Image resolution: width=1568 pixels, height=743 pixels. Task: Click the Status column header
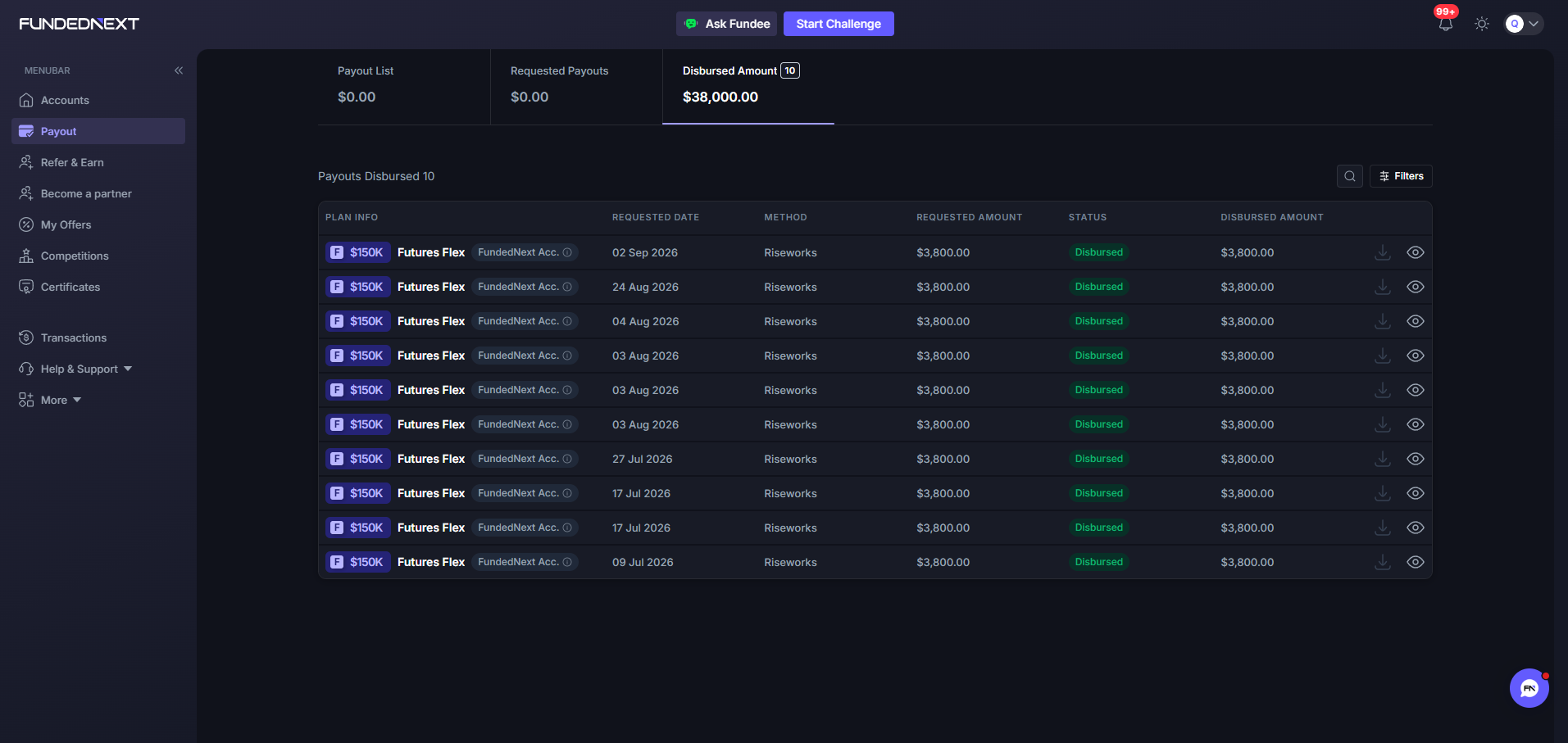1088,217
